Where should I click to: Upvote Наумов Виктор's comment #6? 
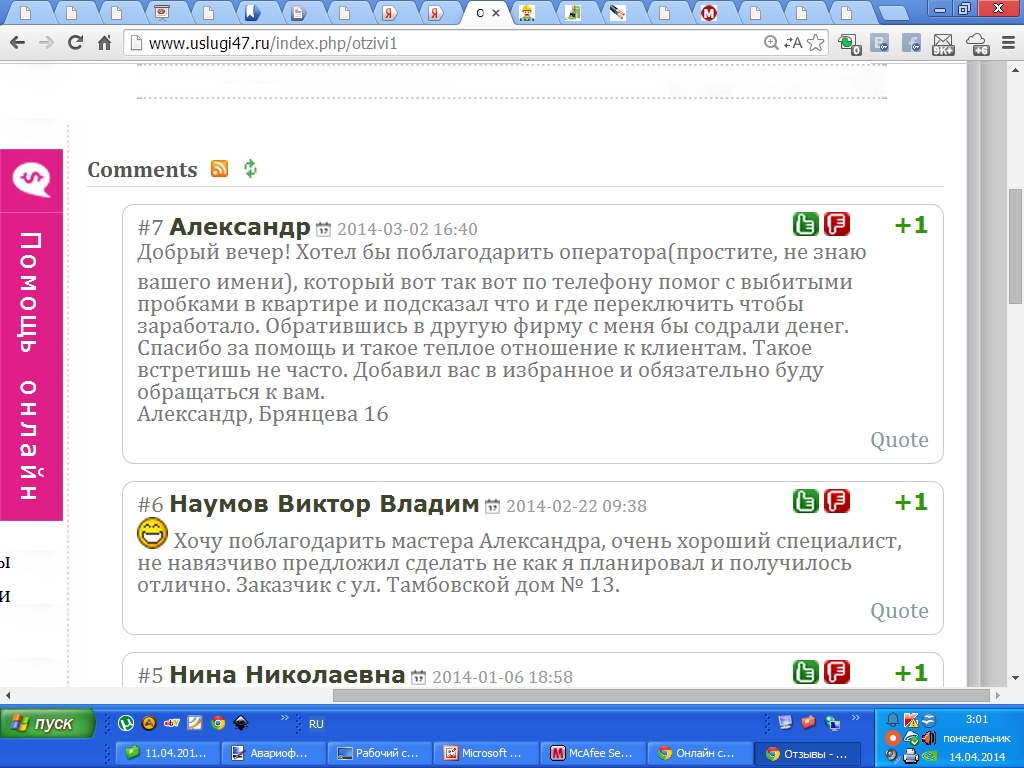coord(805,502)
